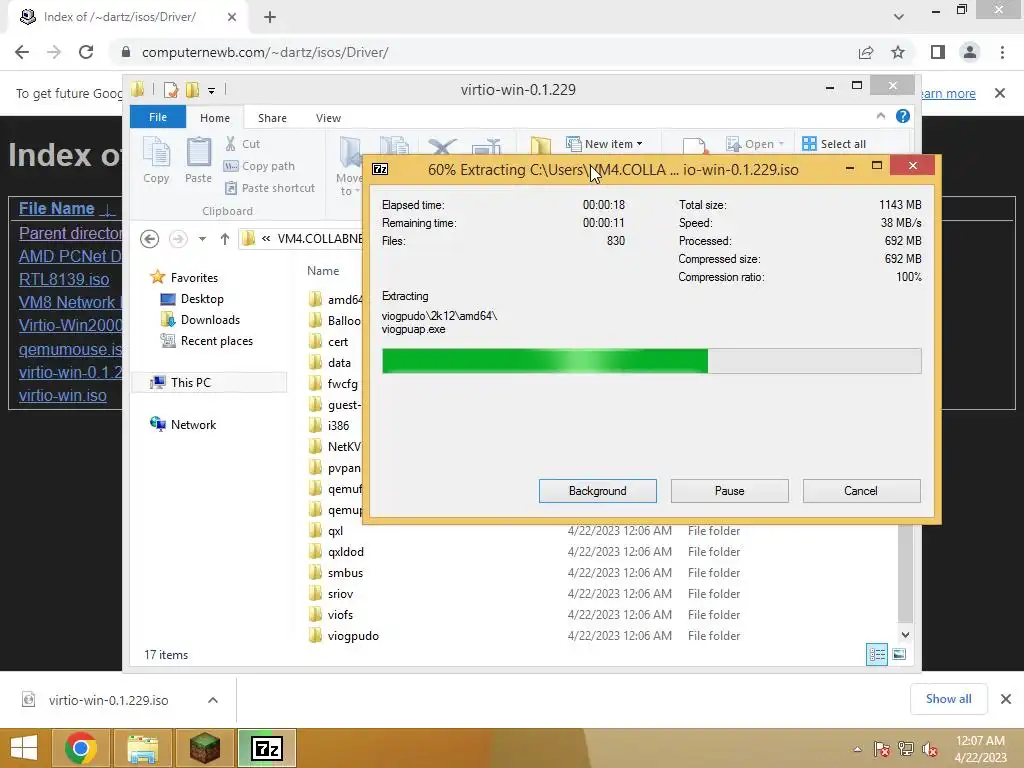Click the Cut command in ribbon
This screenshot has width=1024, height=768.
point(242,144)
